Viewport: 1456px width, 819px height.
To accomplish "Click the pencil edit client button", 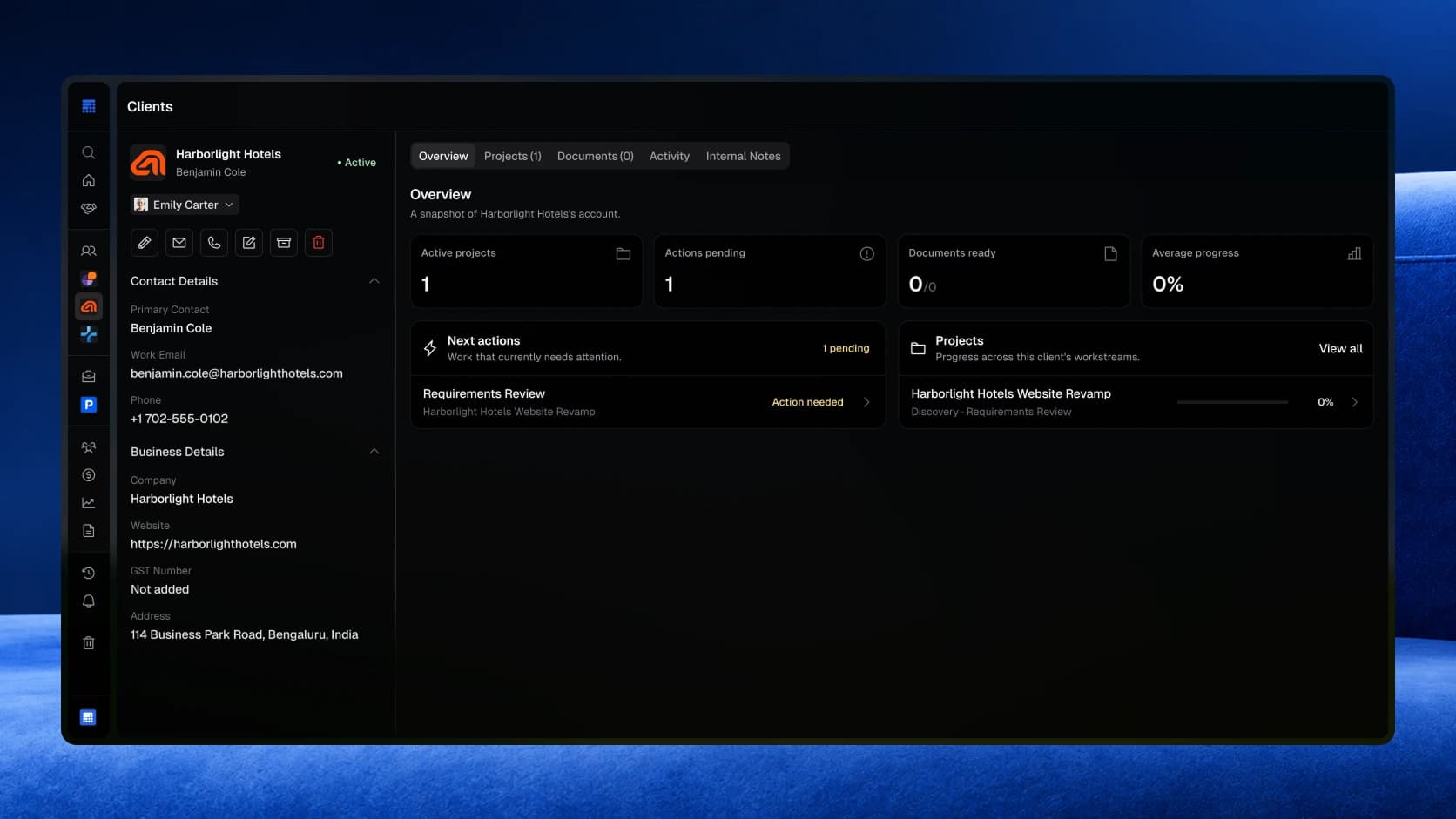I will click(x=145, y=243).
